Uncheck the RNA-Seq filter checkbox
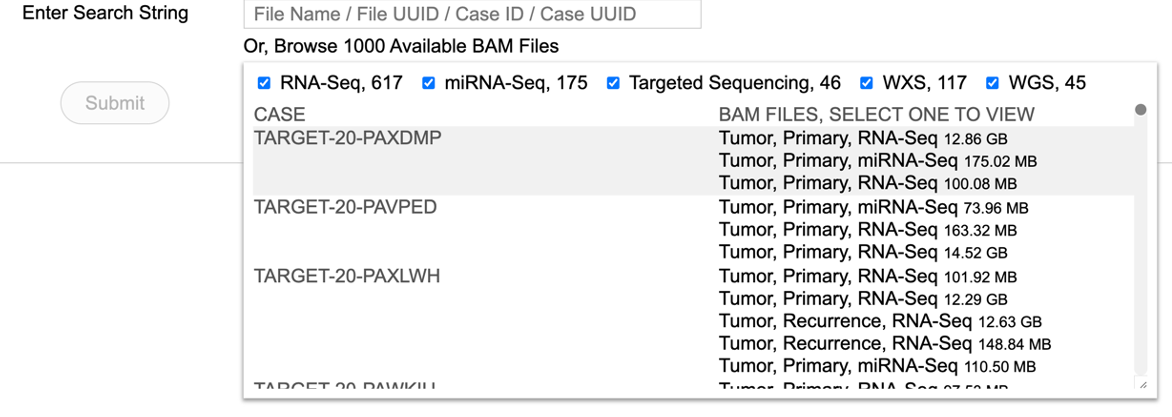This screenshot has height=417, width=1172. click(264, 83)
